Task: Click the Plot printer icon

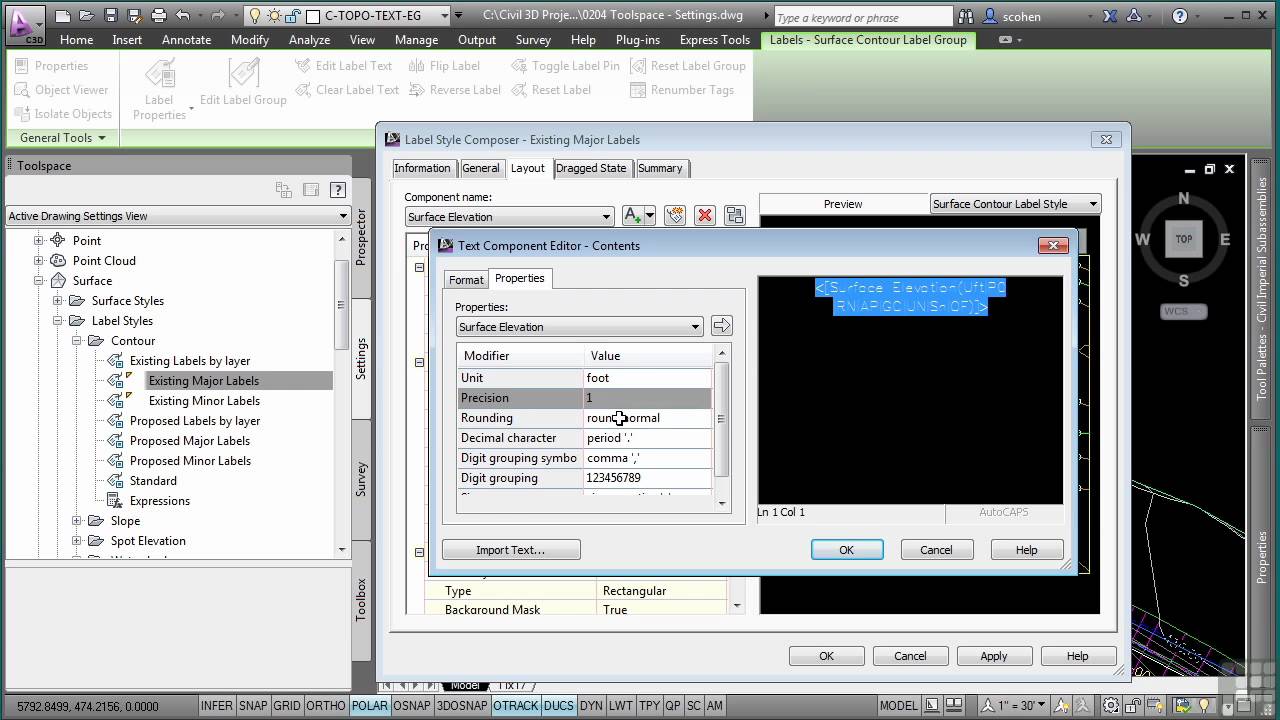Action: click(x=158, y=16)
